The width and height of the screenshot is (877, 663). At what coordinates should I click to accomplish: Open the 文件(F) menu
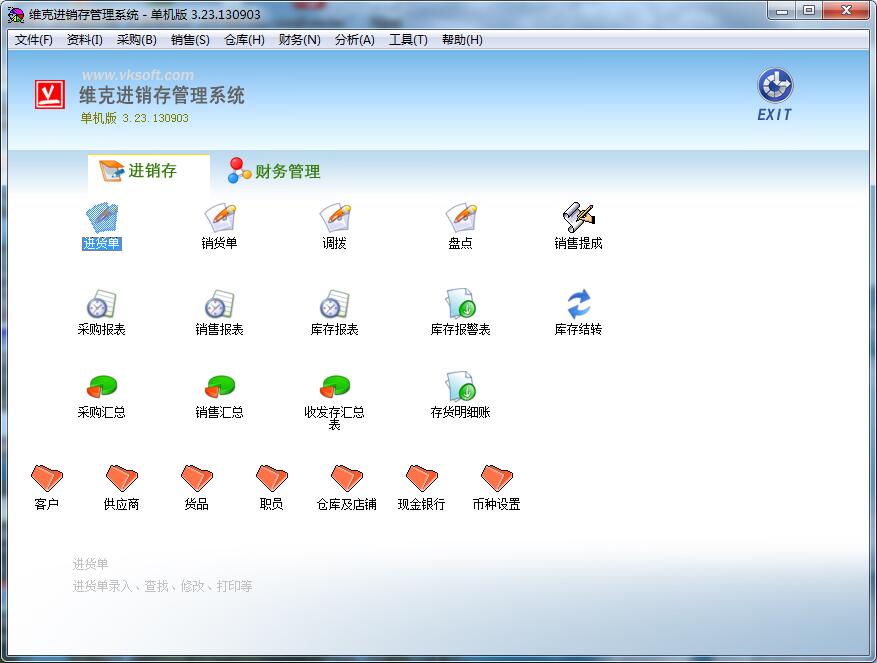pyautogui.click(x=34, y=40)
